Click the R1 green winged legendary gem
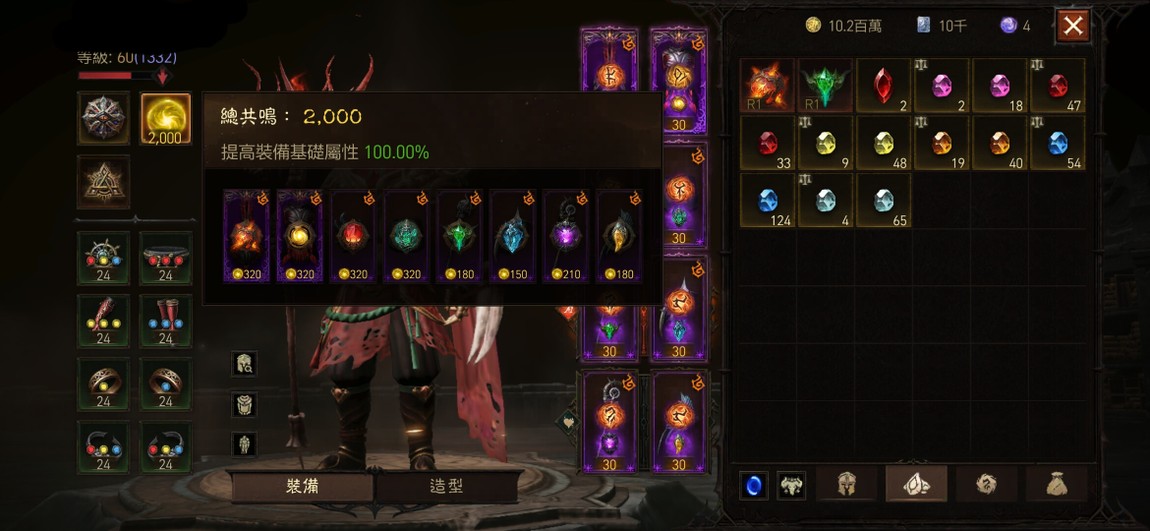Screen dimensions: 1150x531 tap(825, 86)
